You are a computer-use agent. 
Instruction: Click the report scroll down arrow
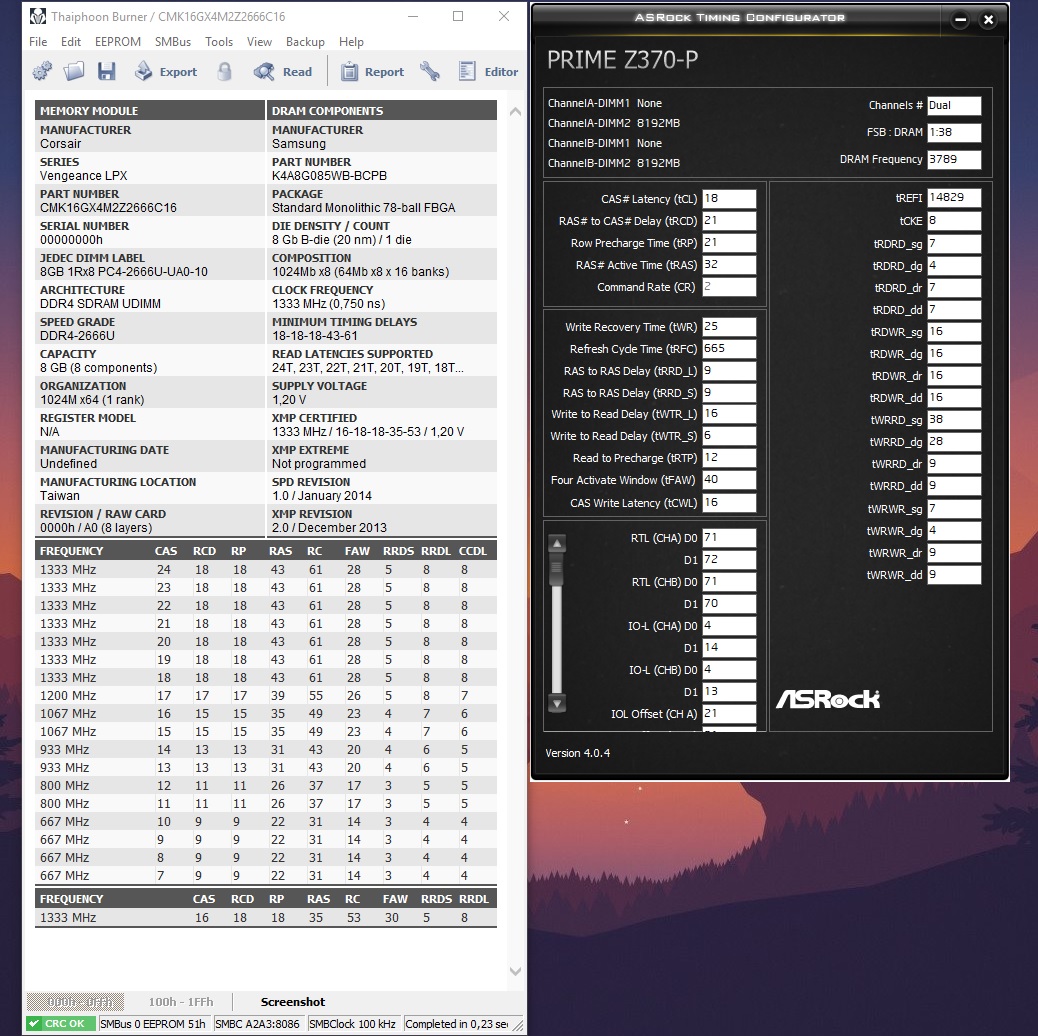pyautogui.click(x=515, y=971)
